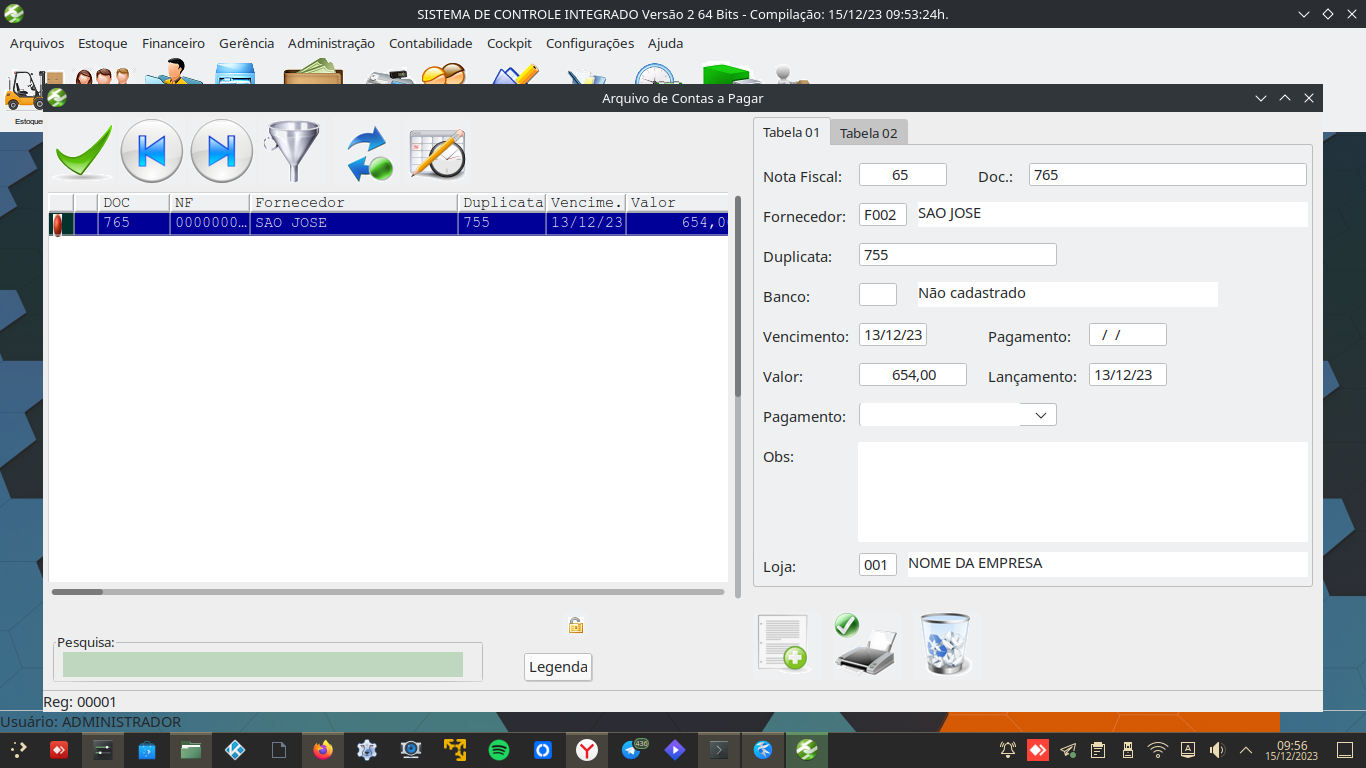1366x768 pixels.
Task: Open the calendar schedule editor icon
Action: (x=437, y=153)
